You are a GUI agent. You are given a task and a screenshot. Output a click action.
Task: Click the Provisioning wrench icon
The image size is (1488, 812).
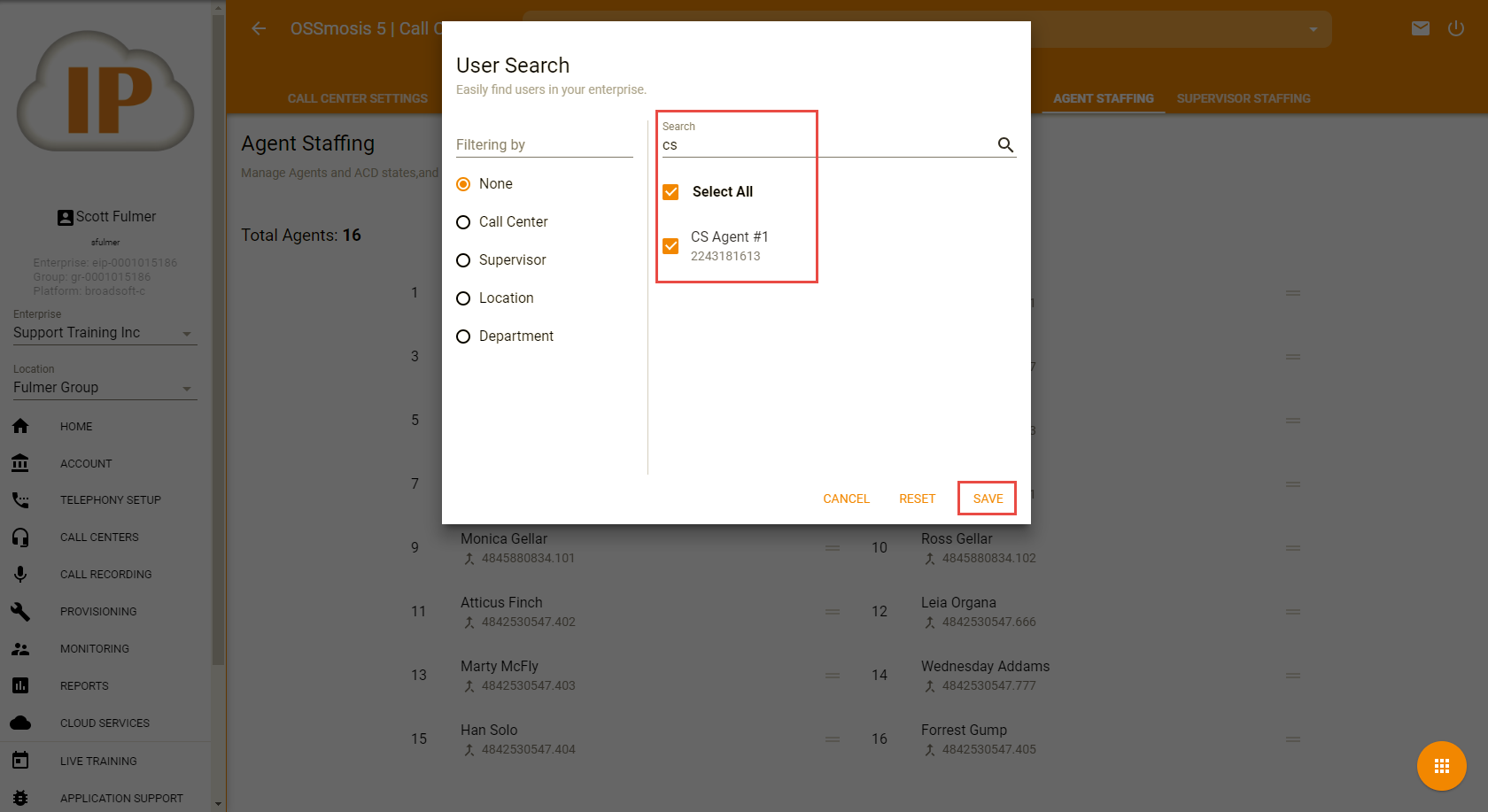click(x=20, y=612)
